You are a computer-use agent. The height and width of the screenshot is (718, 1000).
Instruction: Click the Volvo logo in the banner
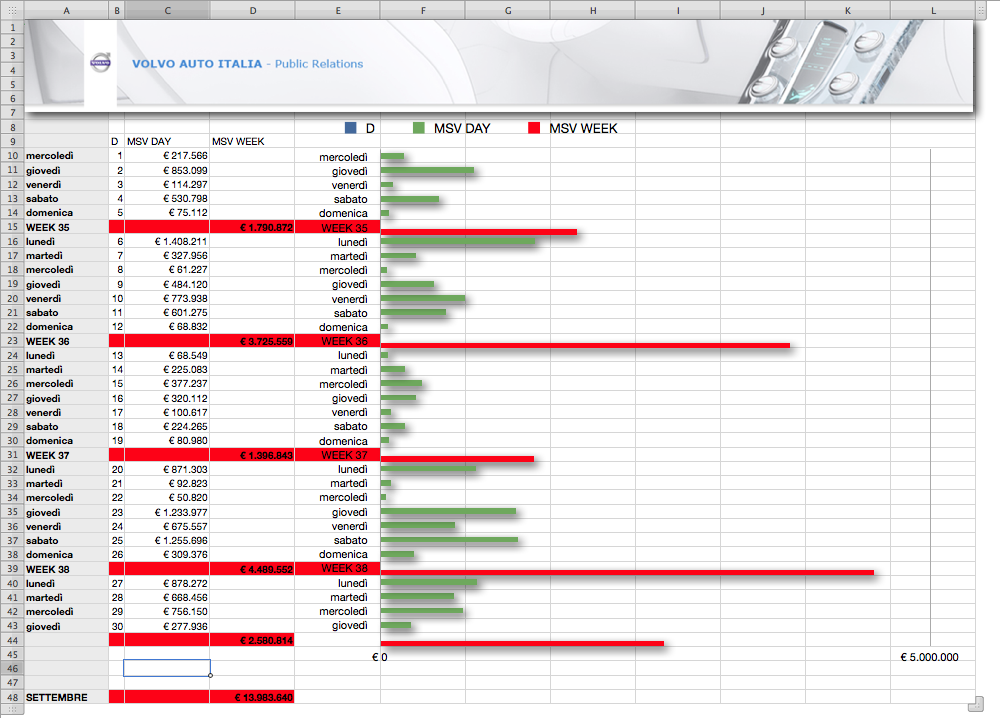[x=100, y=63]
